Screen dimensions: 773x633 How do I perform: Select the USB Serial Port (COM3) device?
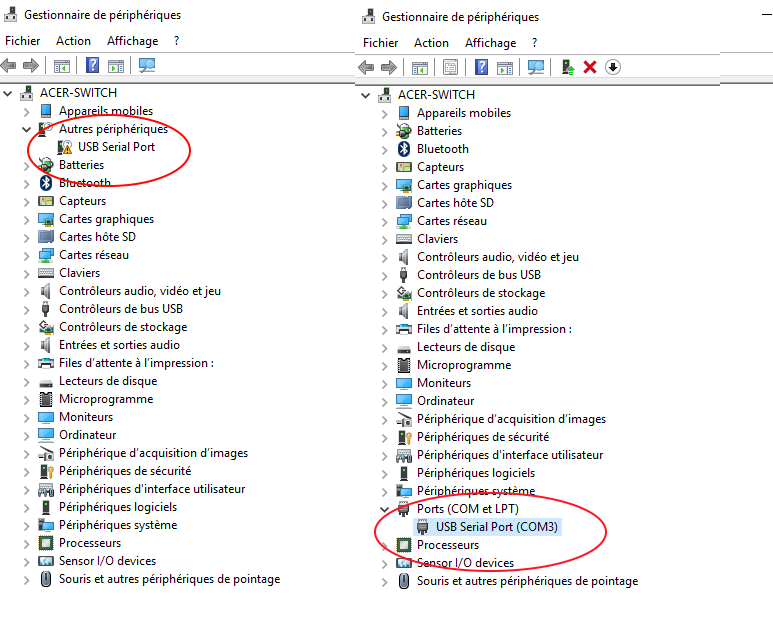(496, 527)
